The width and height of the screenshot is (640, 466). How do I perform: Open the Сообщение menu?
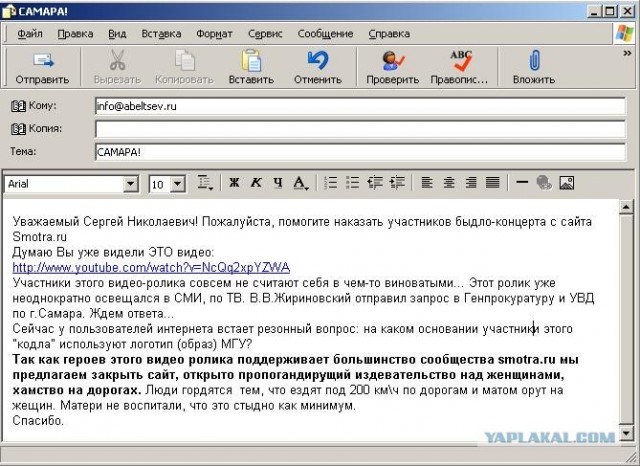(x=325, y=34)
